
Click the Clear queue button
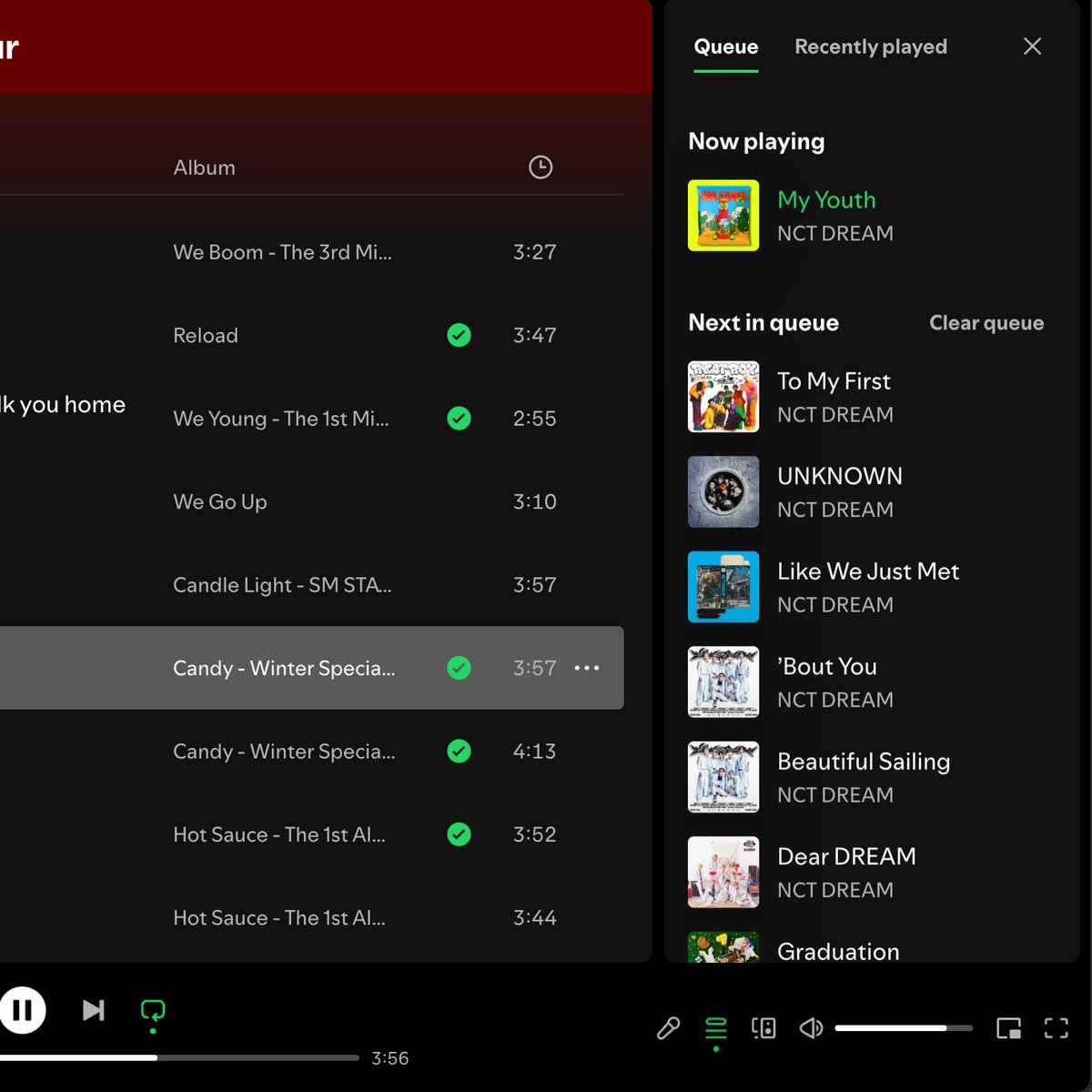[x=986, y=323]
